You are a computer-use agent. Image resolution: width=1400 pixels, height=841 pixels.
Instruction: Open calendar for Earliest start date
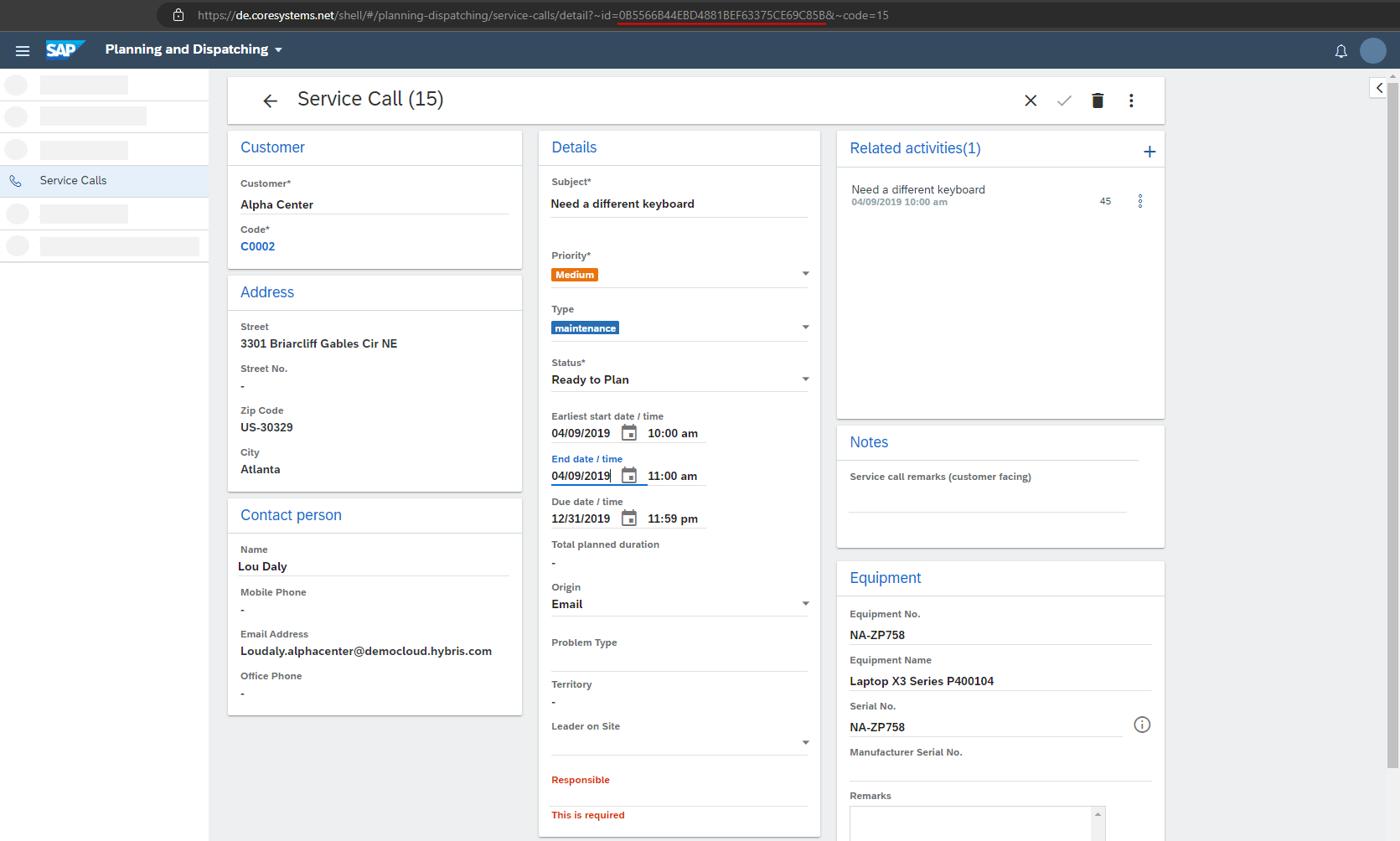pos(628,433)
